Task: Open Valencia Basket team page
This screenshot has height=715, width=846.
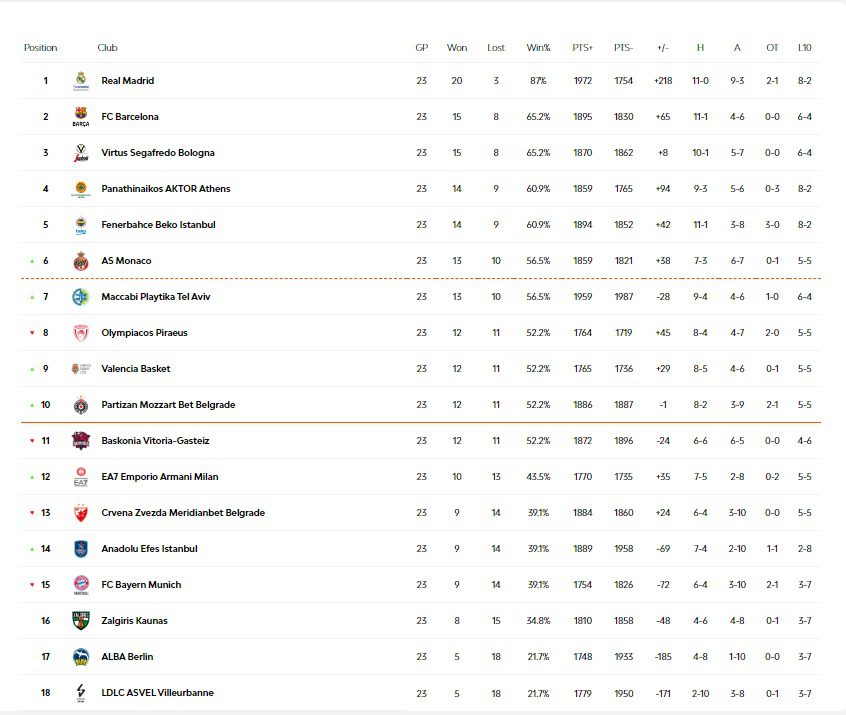Action: coord(135,369)
